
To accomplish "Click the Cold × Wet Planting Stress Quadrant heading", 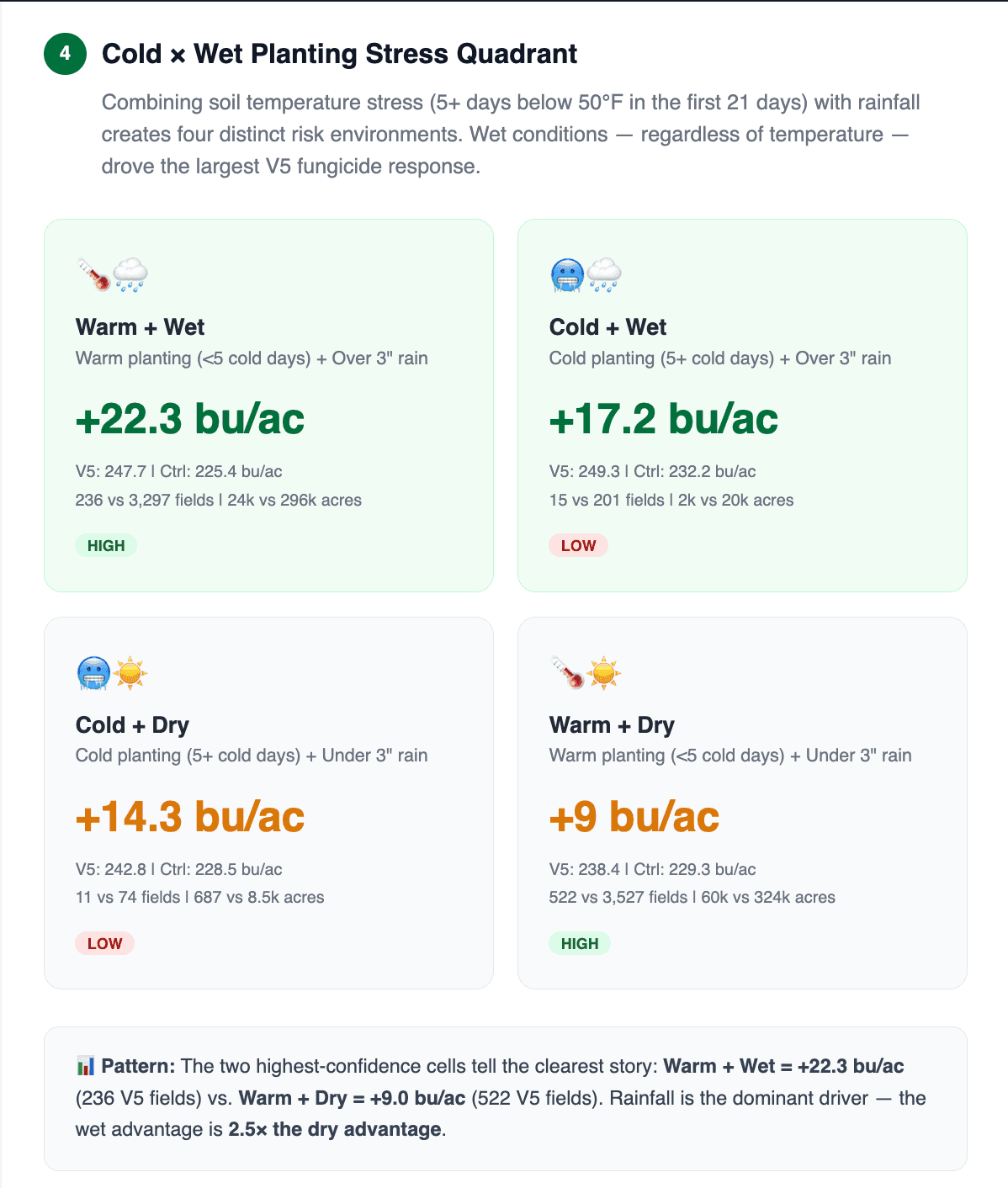I will pyautogui.click(x=339, y=54).
